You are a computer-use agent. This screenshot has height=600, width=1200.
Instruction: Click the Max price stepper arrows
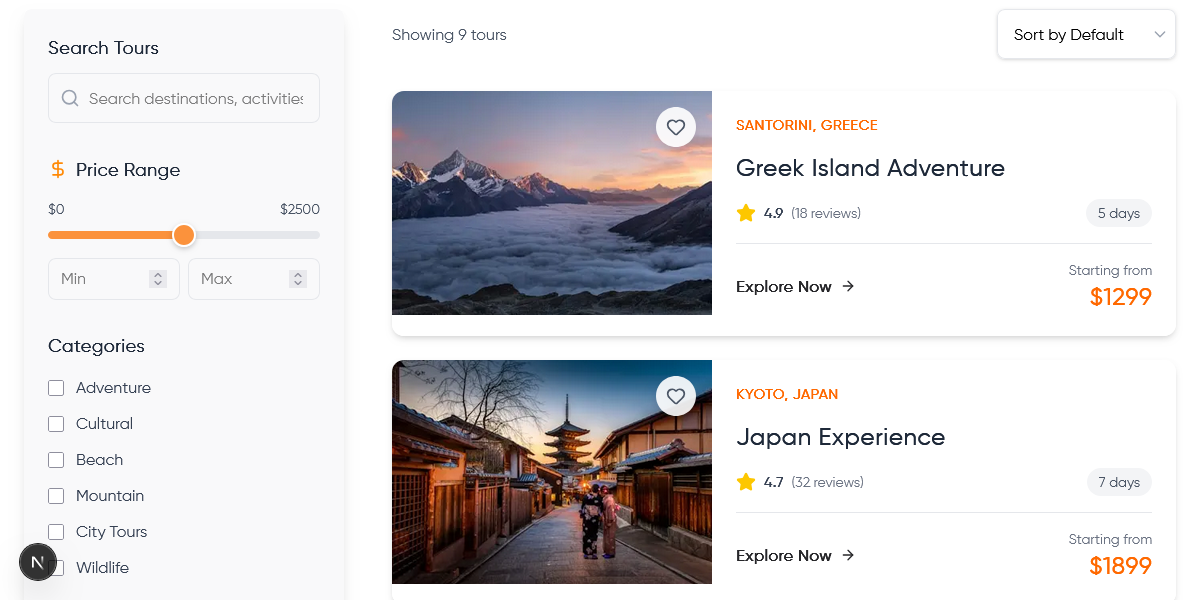pyautogui.click(x=297, y=279)
